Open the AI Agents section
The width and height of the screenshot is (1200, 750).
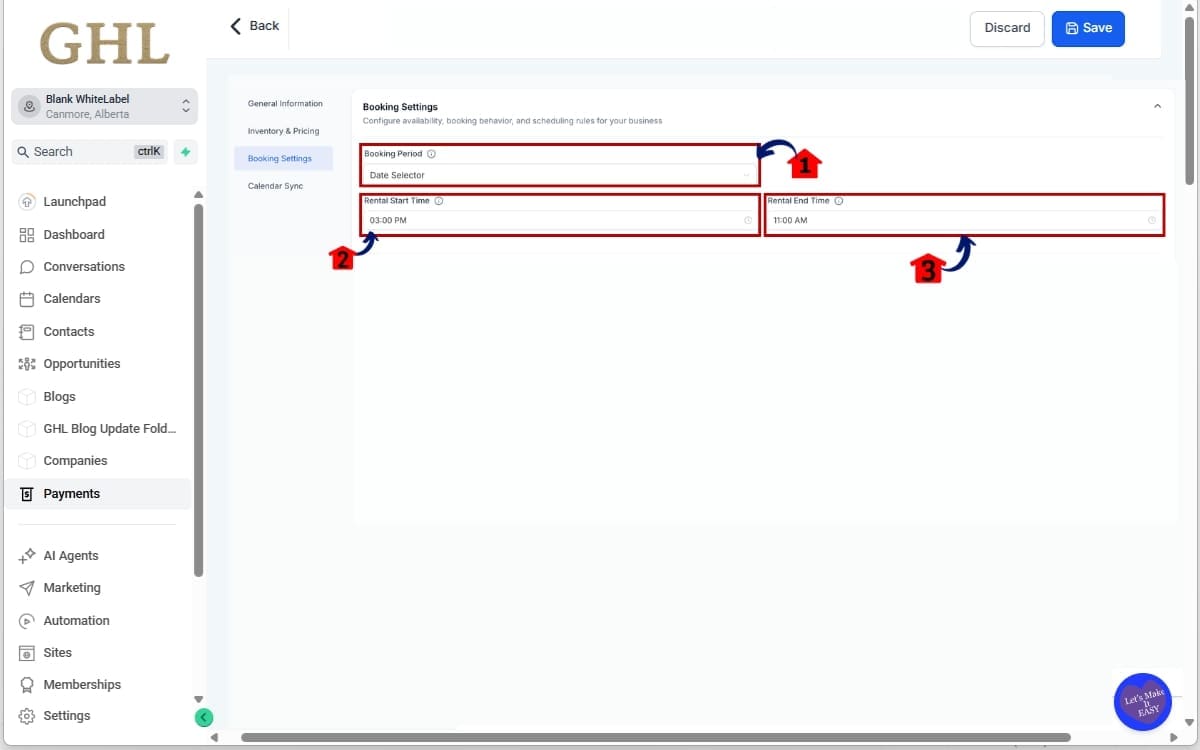pyautogui.click(x=27, y=555)
